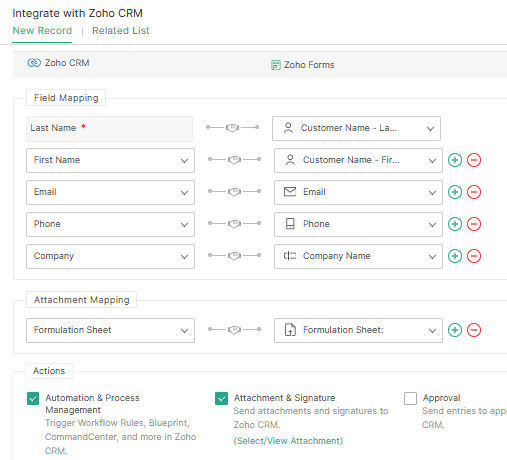The width and height of the screenshot is (507, 460).
Task: Click the Zoho CRM column header text
Action: pyautogui.click(x=67, y=63)
